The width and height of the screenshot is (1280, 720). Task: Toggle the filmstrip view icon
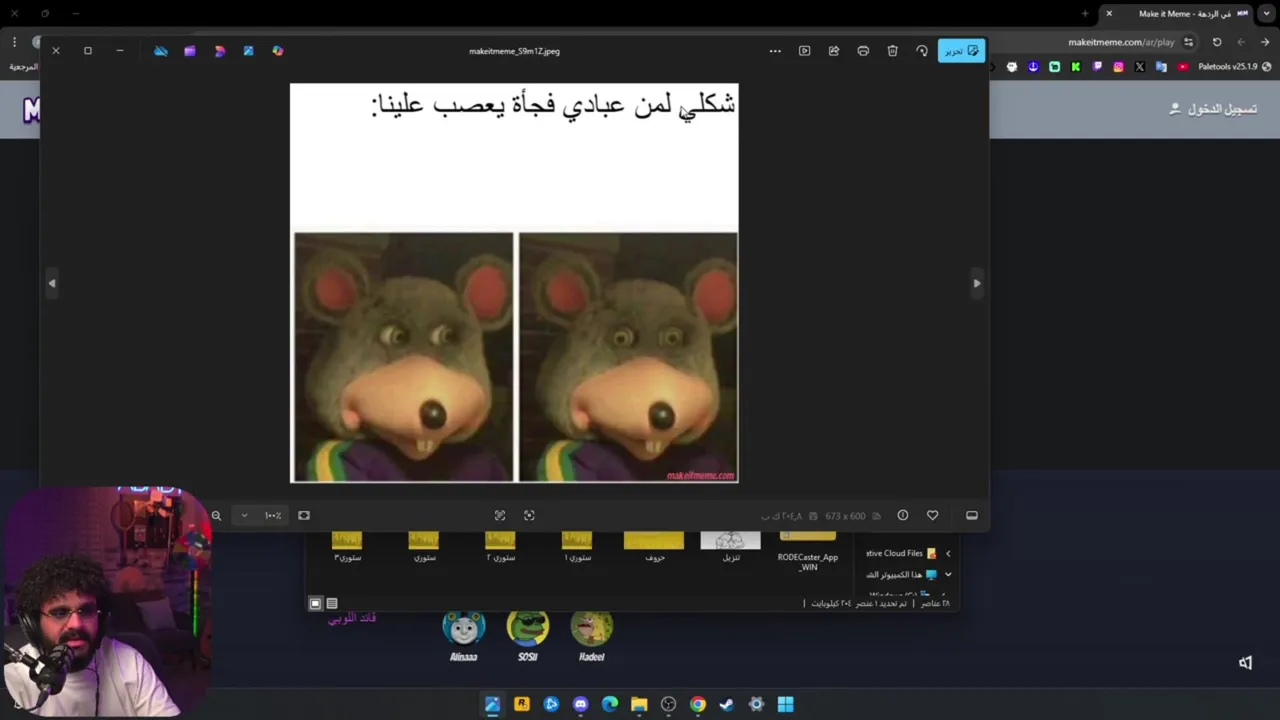[x=972, y=516]
